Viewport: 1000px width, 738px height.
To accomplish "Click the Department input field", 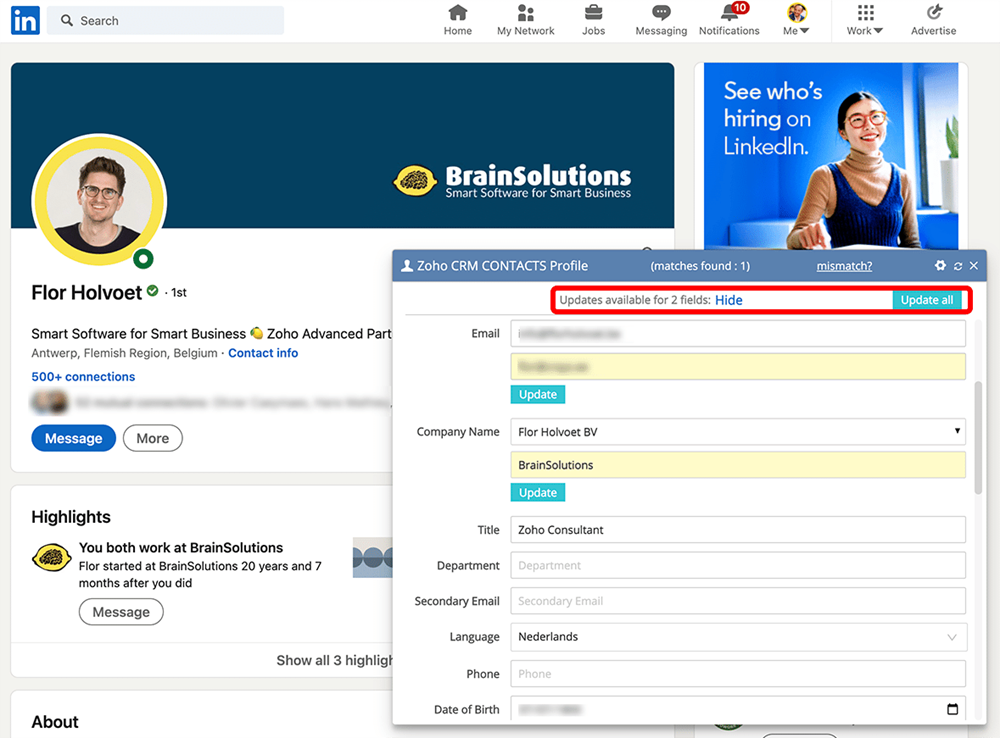I will coord(738,565).
